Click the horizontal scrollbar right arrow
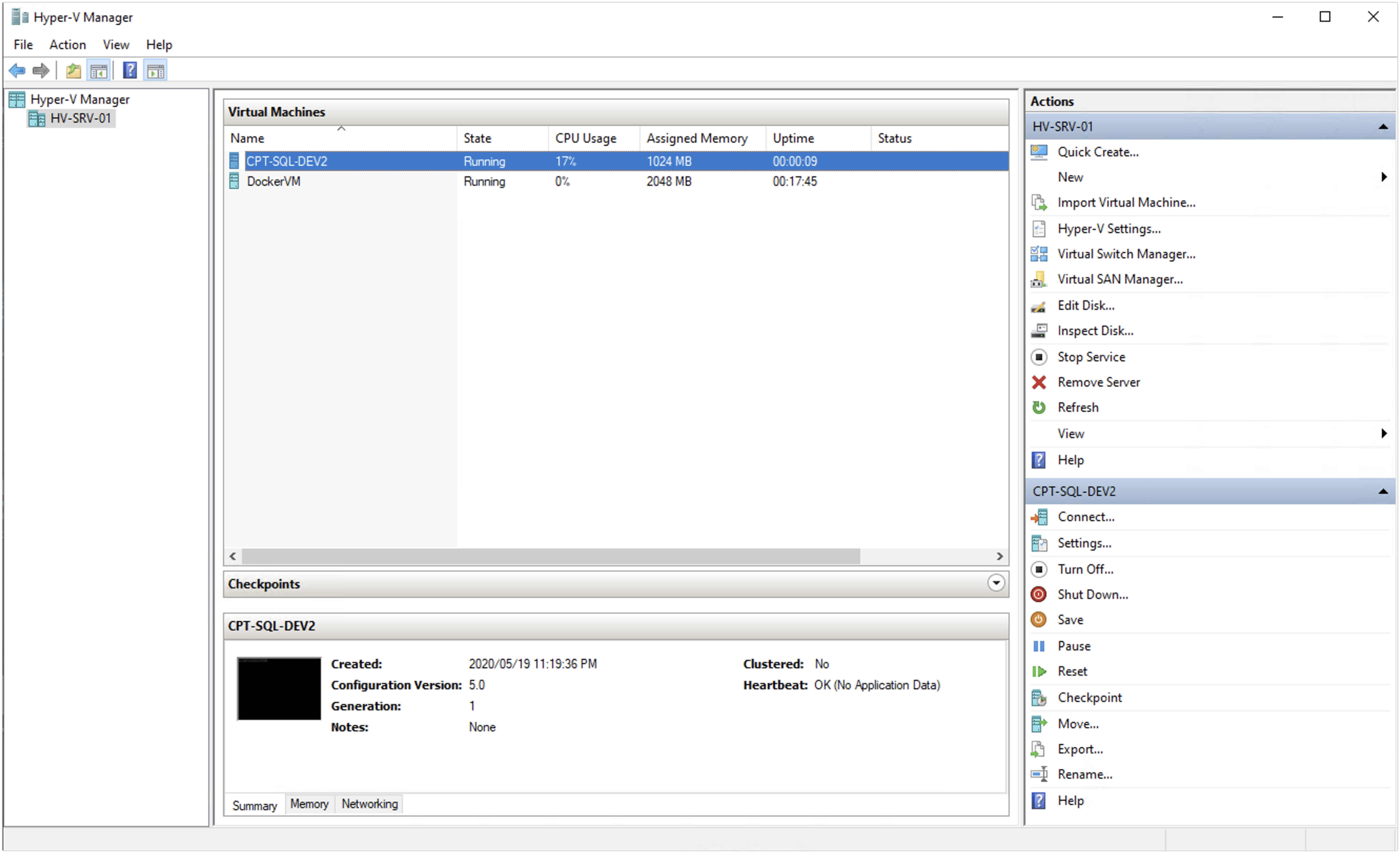 point(1000,557)
